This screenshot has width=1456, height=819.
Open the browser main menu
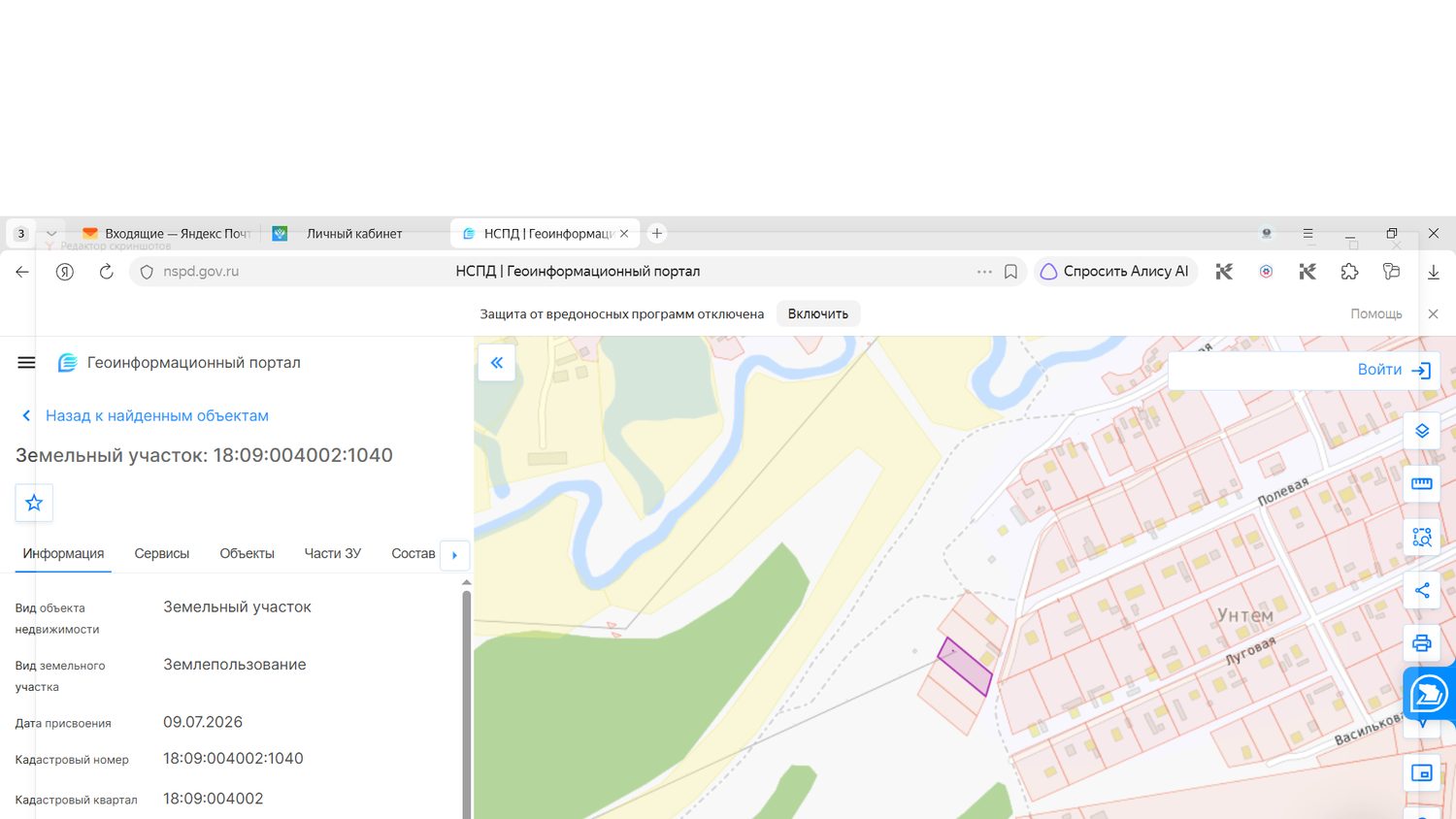[1307, 234]
